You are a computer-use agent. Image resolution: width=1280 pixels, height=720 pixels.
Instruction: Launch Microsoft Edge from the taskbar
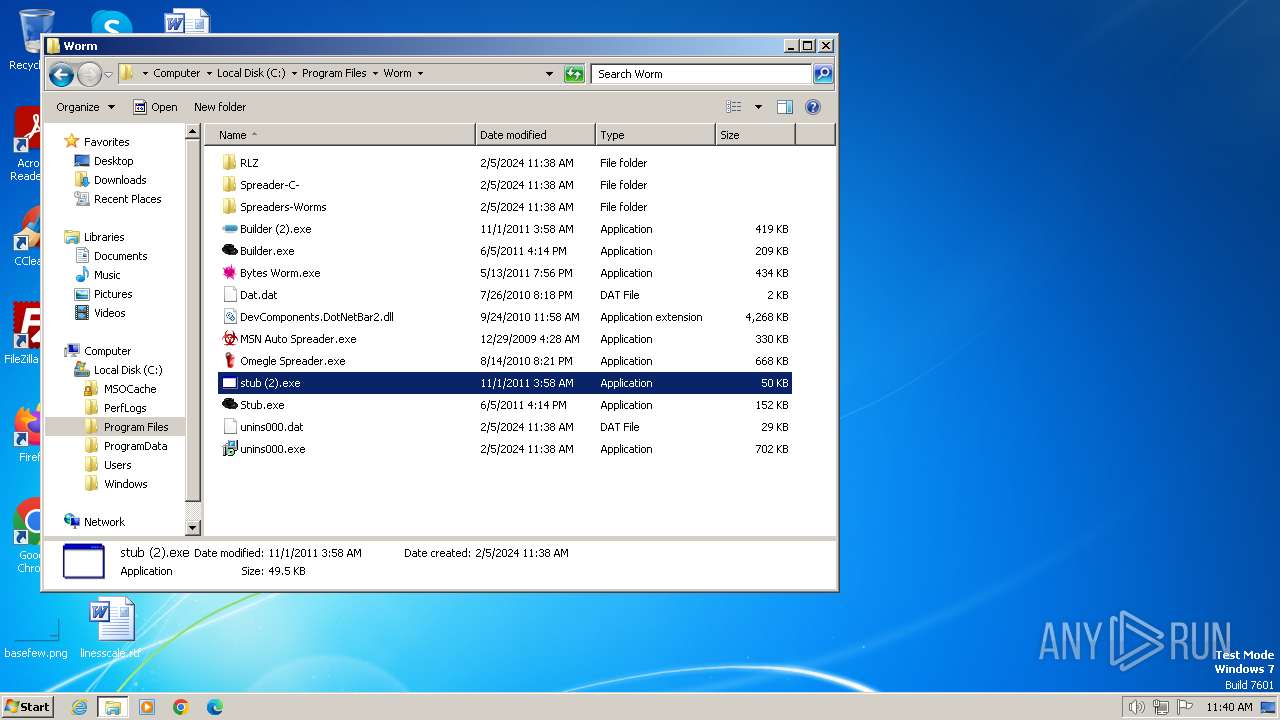(215, 707)
